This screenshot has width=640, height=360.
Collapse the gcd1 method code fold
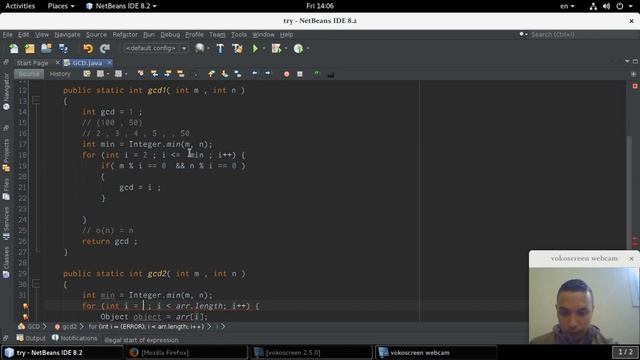(36, 100)
